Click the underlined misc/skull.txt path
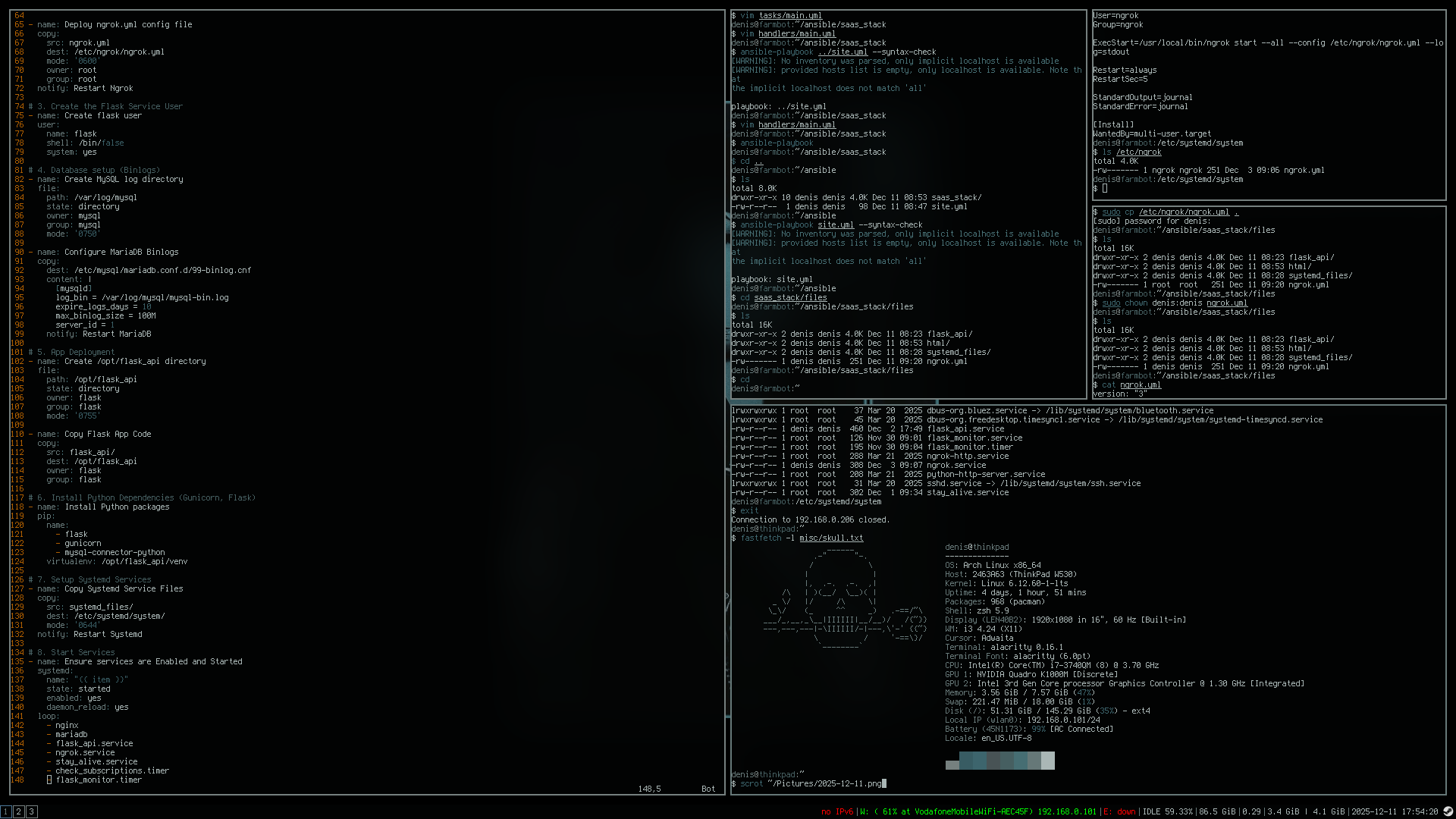This screenshot has width=1456, height=819. [831, 538]
